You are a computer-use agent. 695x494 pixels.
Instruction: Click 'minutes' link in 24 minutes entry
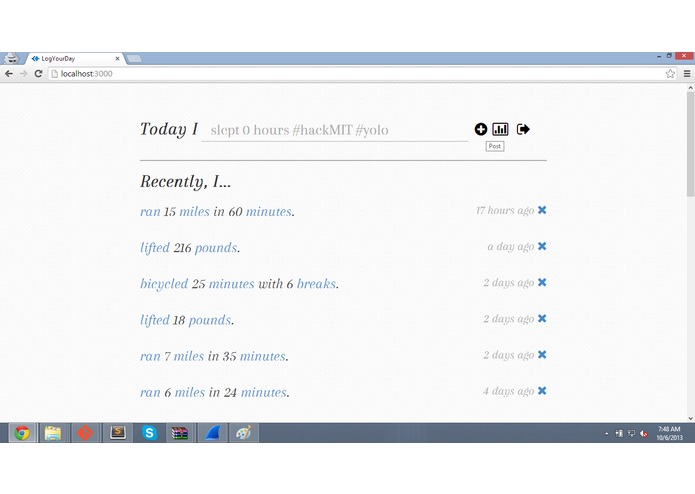click(x=264, y=393)
